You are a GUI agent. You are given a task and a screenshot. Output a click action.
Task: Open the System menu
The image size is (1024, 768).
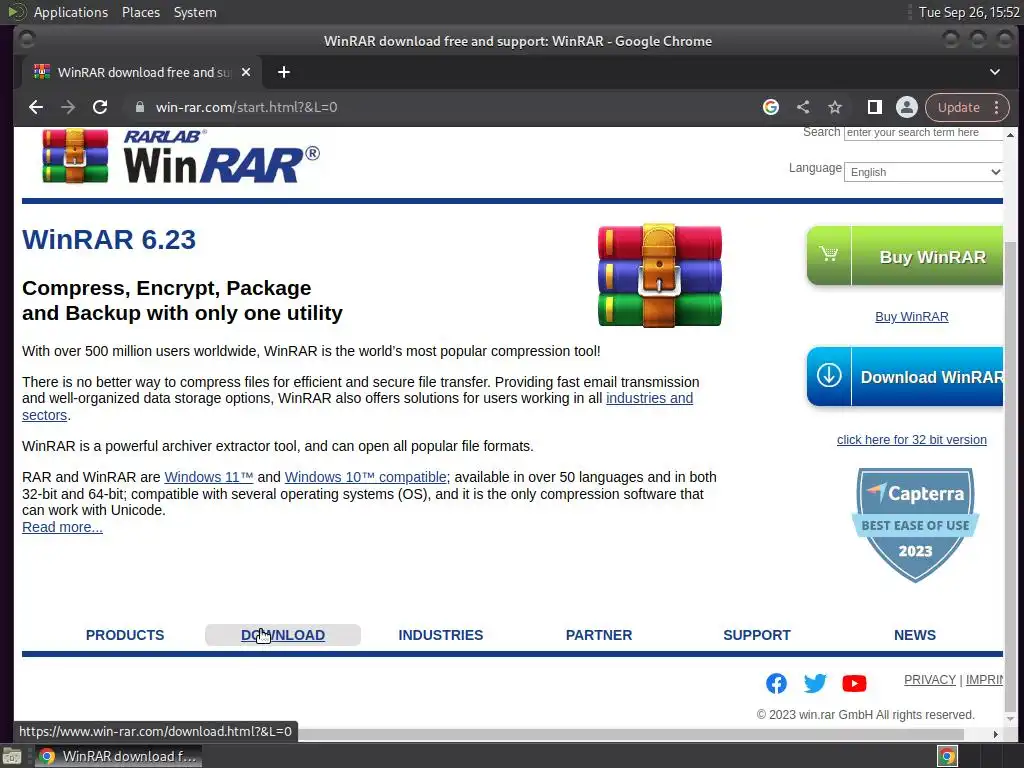(195, 12)
